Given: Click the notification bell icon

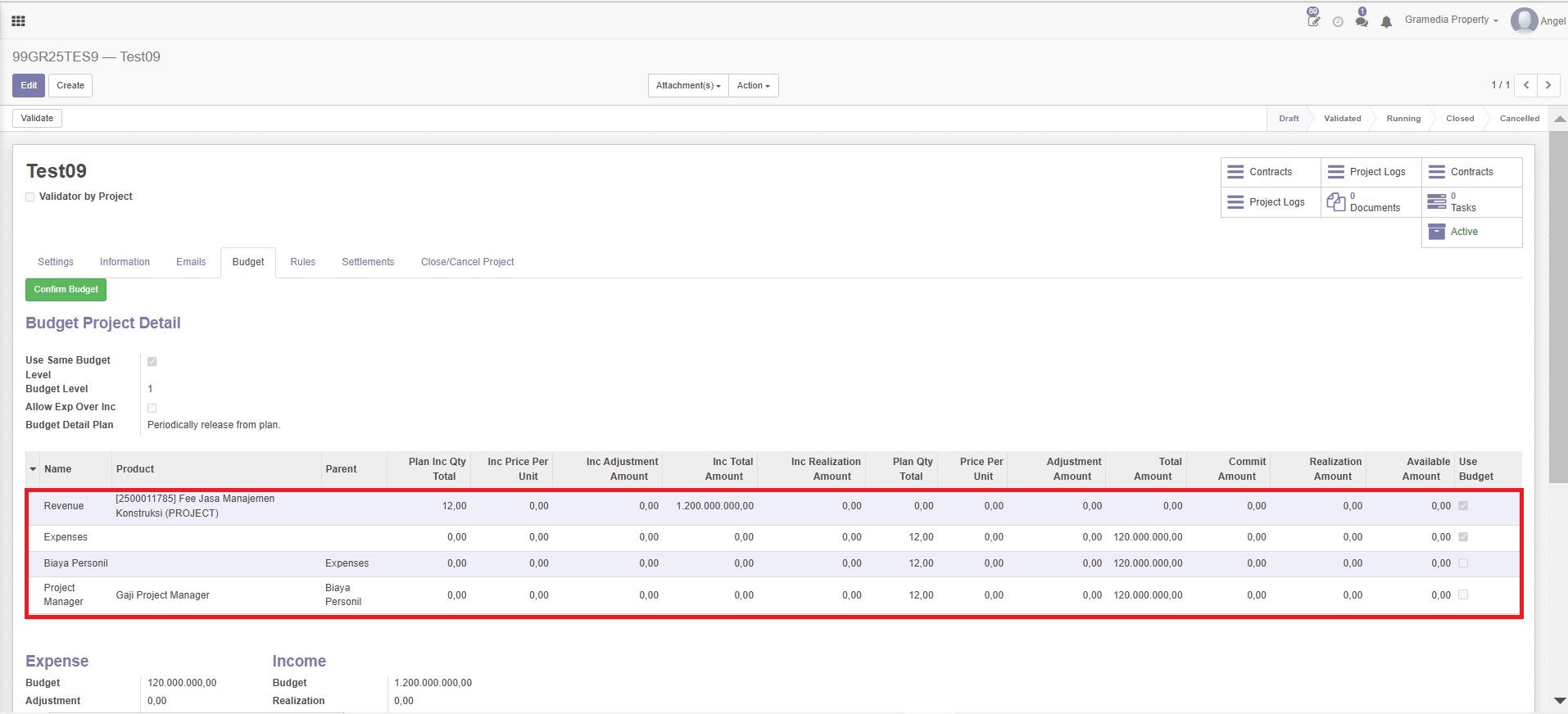Looking at the screenshot, I should [1386, 22].
